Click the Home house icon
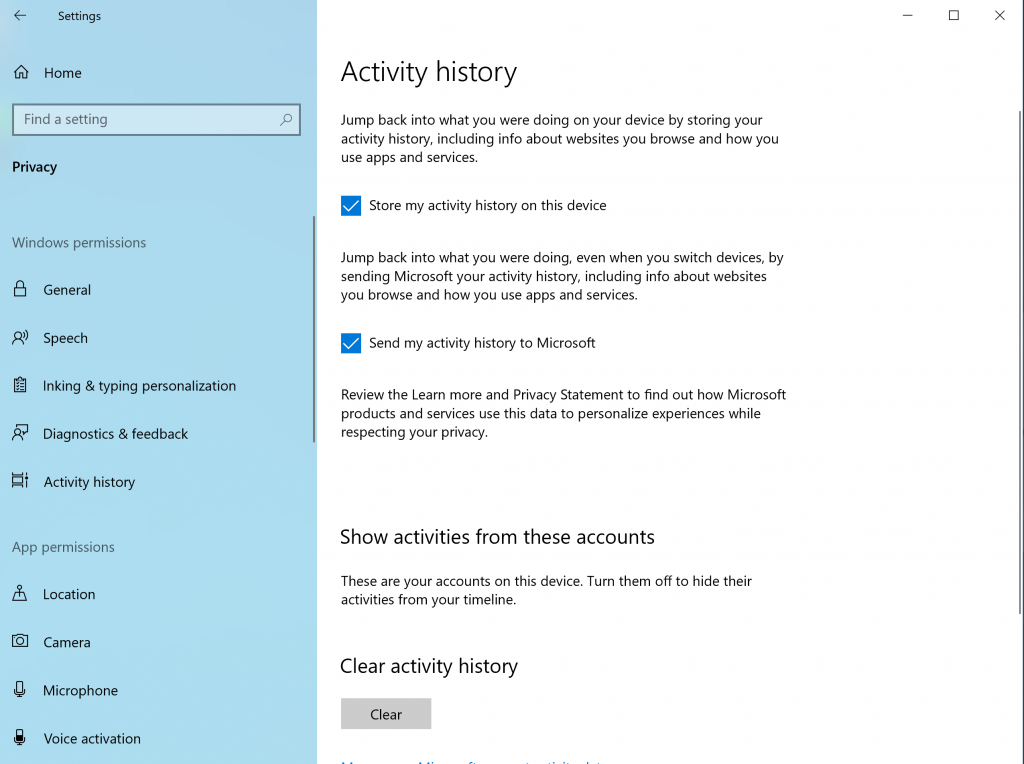Screen dimensions: 1024x764 (22, 72)
